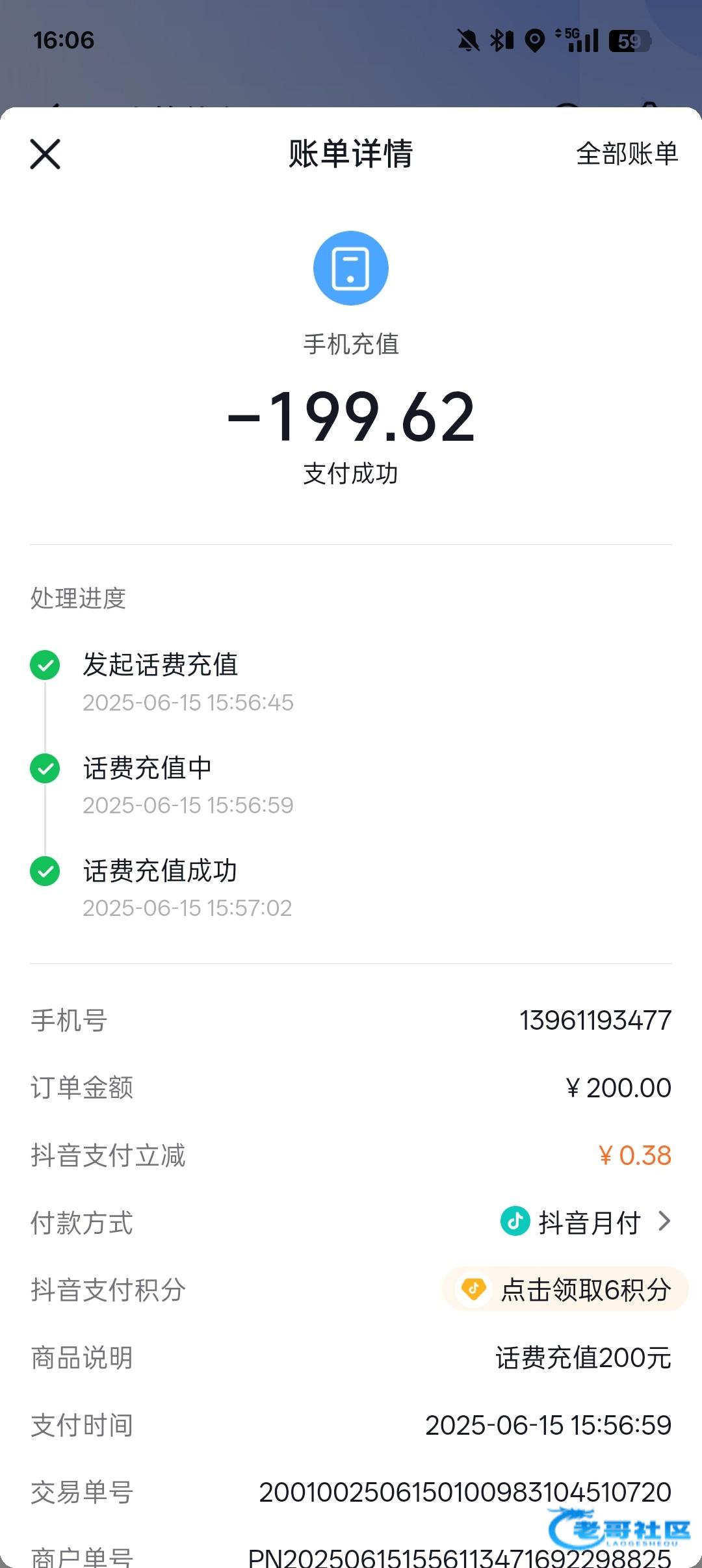Tap the 发起话费充值 green check icon
702x1568 pixels.
(45, 665)
